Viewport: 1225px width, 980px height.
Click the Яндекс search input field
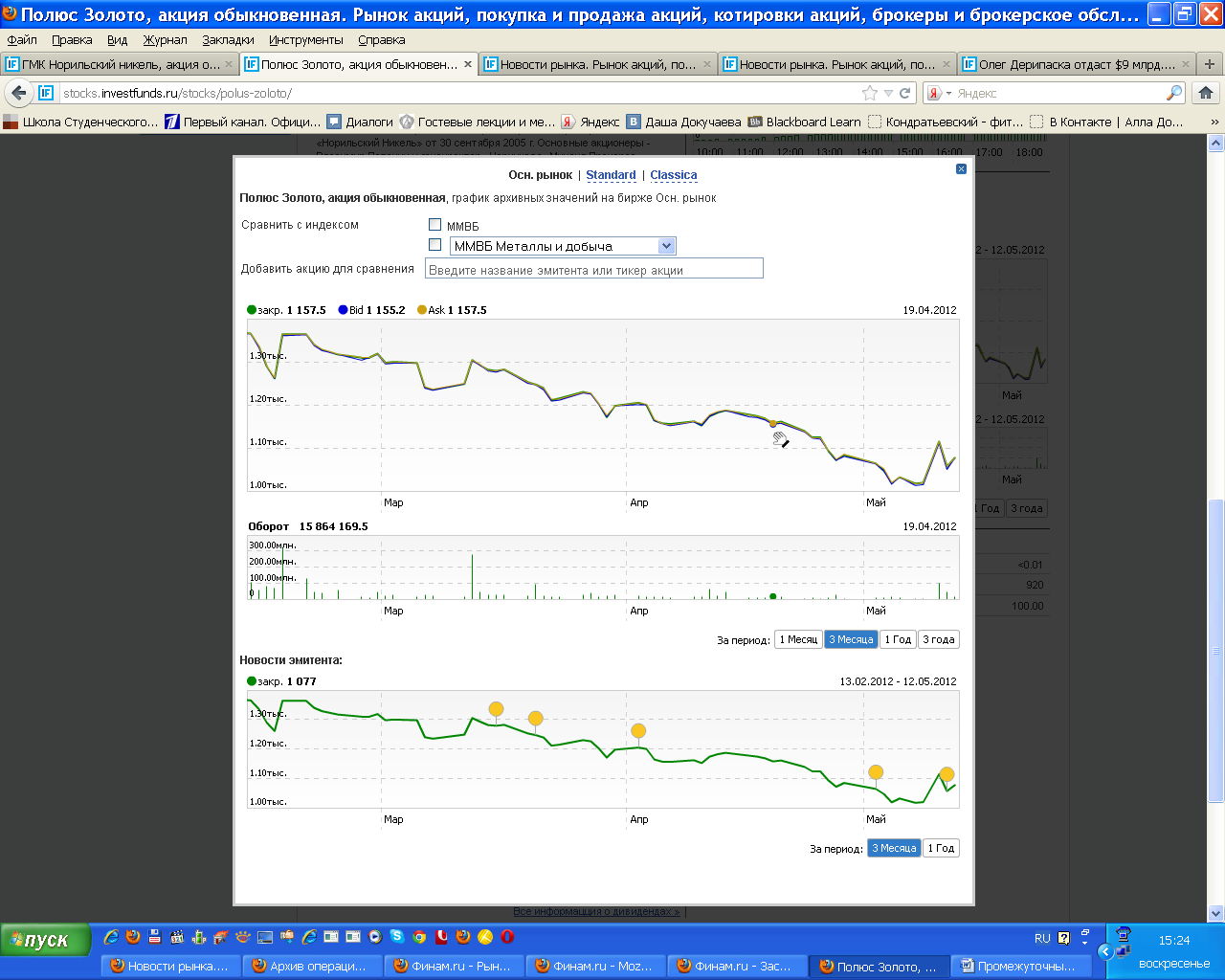(x=1059, y=93)
